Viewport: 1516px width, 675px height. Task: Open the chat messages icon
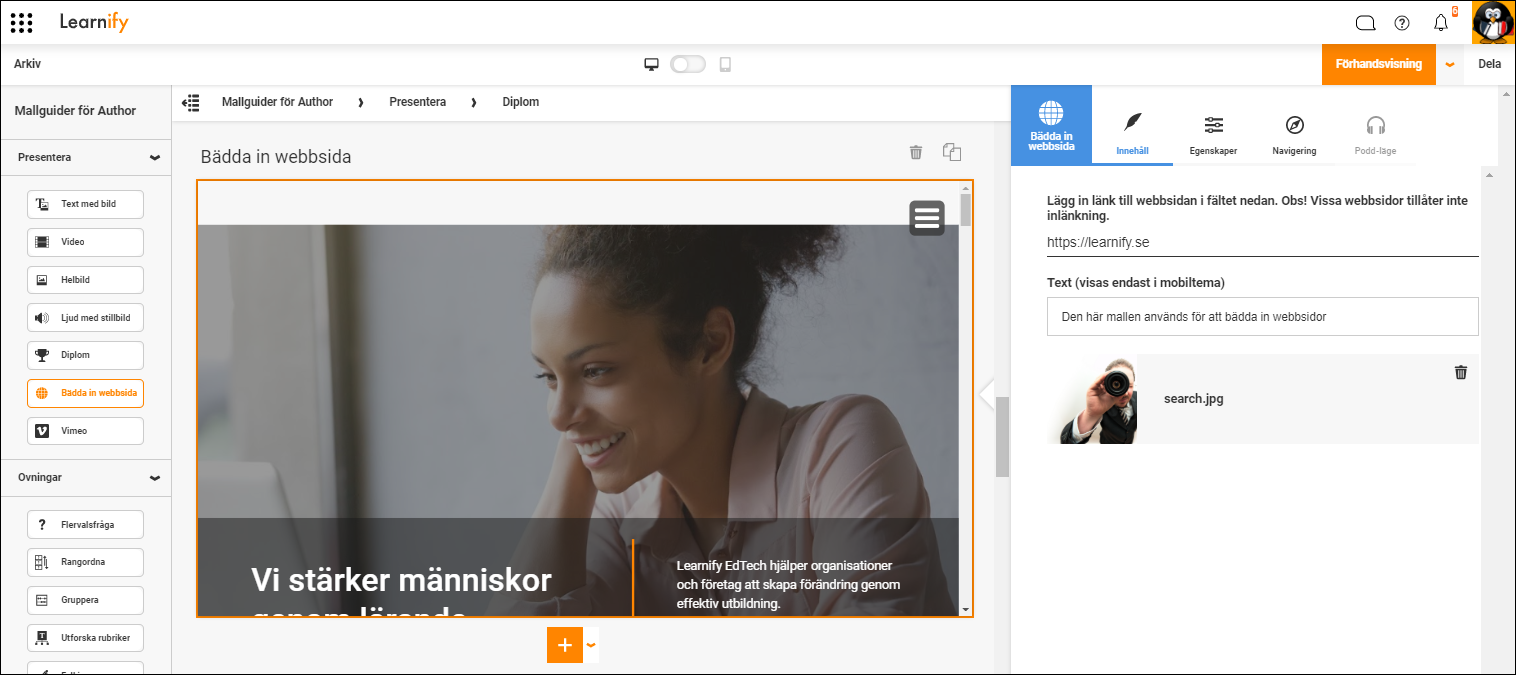1365,23
